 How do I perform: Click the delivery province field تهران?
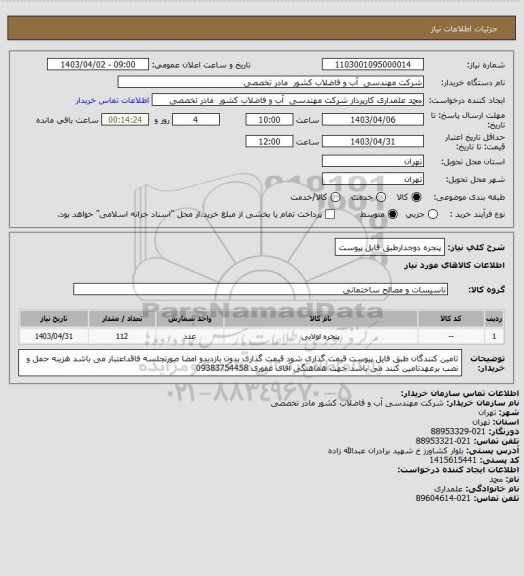tap(373, 161)
